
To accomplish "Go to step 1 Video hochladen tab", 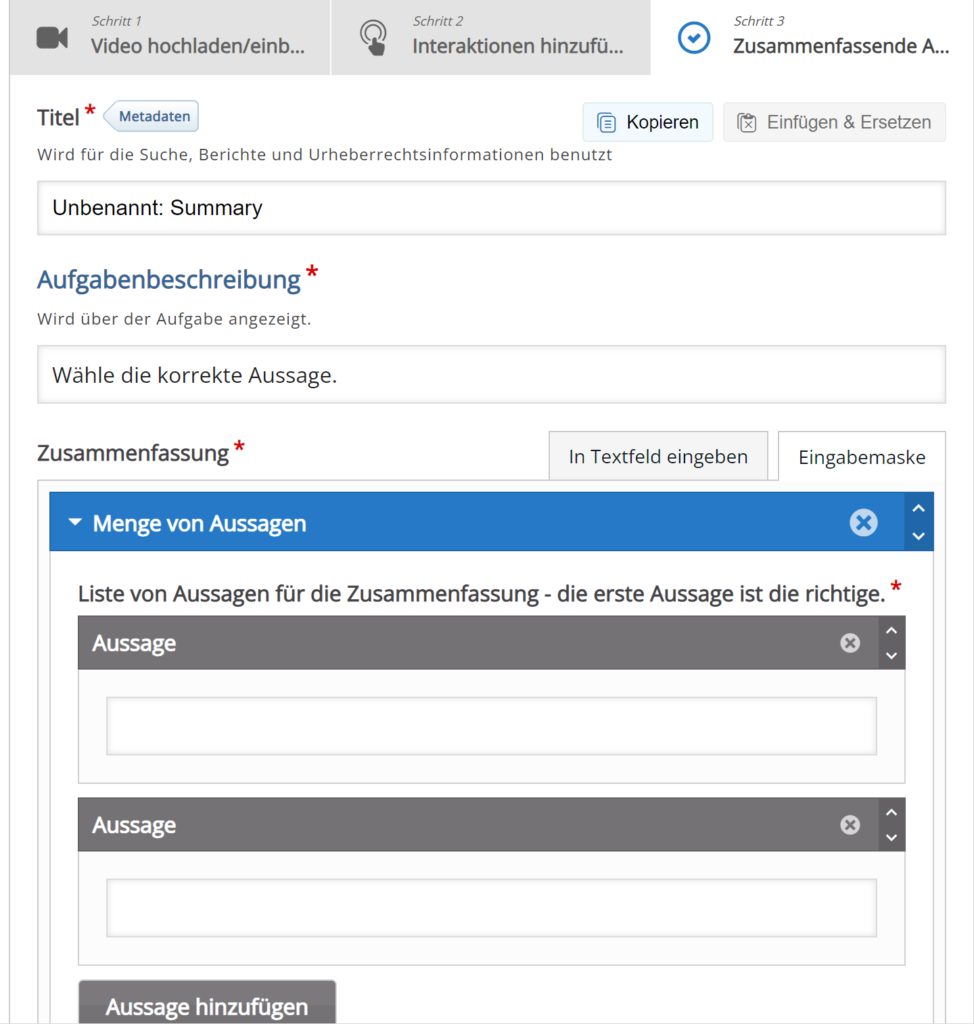I will pos(170,37).
